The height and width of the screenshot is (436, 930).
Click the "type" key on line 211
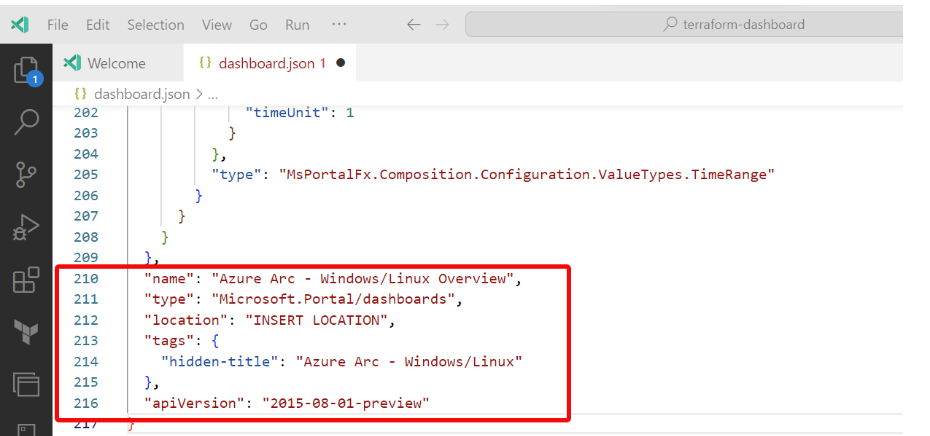(169, 299)
